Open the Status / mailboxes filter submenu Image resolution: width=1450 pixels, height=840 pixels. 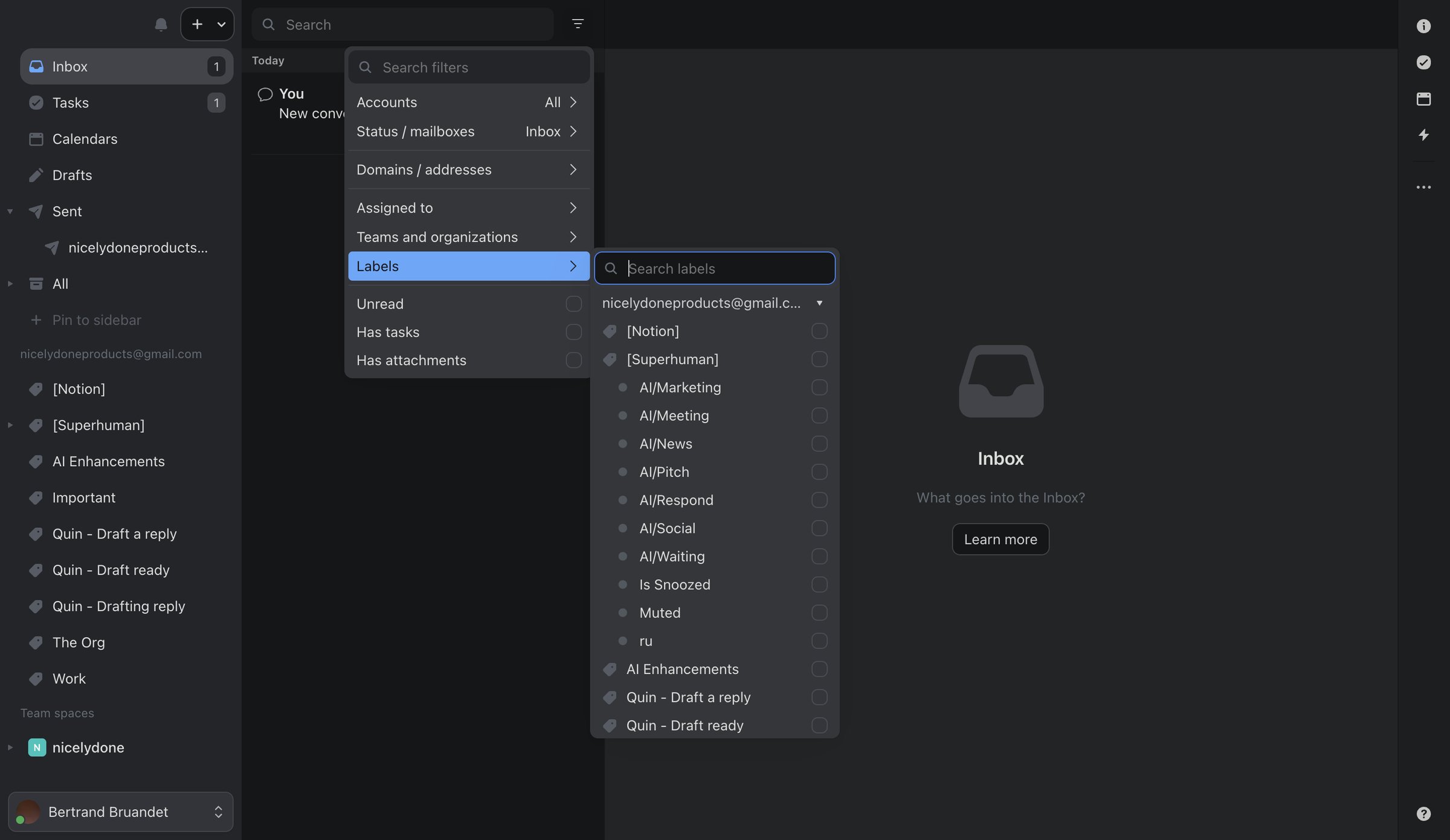point(469,132)
